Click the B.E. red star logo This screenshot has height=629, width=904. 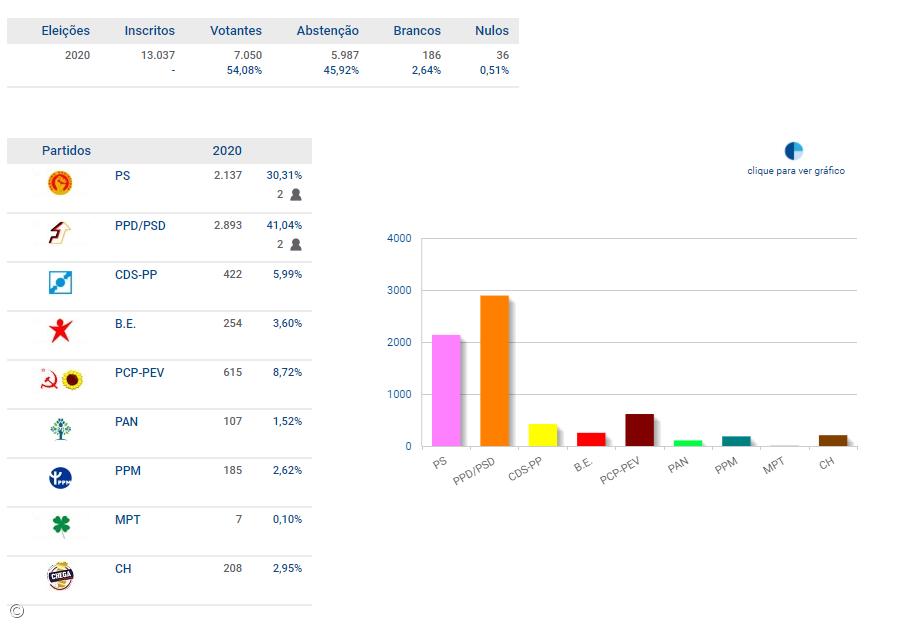[60, 330]
